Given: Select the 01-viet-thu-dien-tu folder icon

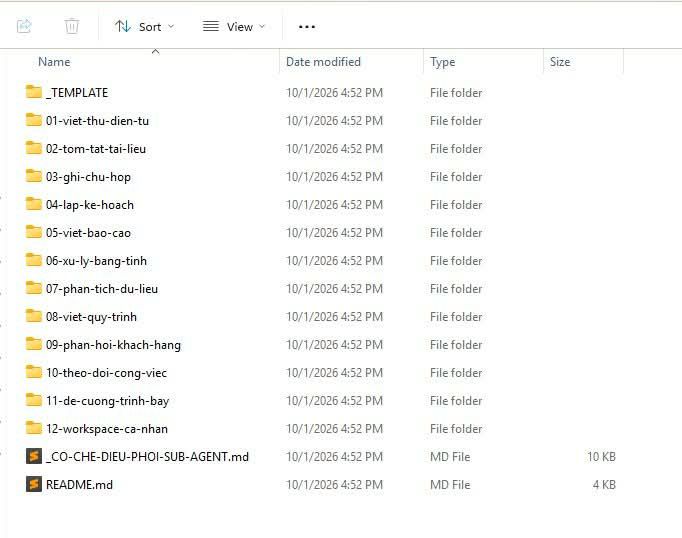Looking at the screenshot, I should point(34,120).
